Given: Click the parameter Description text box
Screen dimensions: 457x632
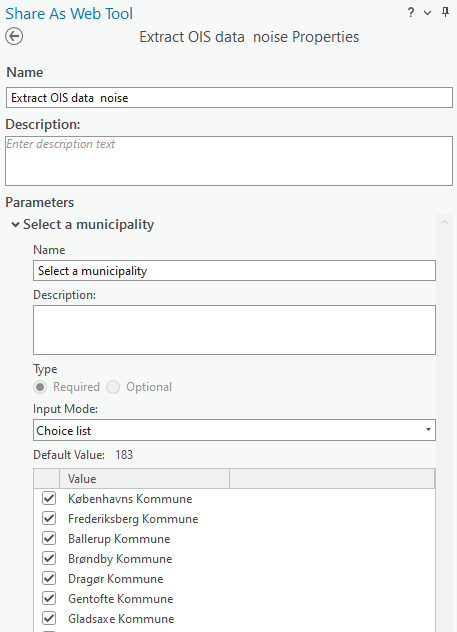Looking at the screenshot, I should 234,330.
